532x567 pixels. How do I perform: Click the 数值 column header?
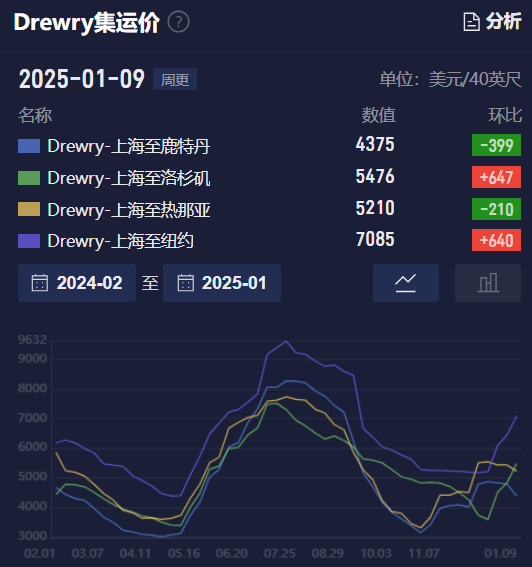[x=379, y=115]
